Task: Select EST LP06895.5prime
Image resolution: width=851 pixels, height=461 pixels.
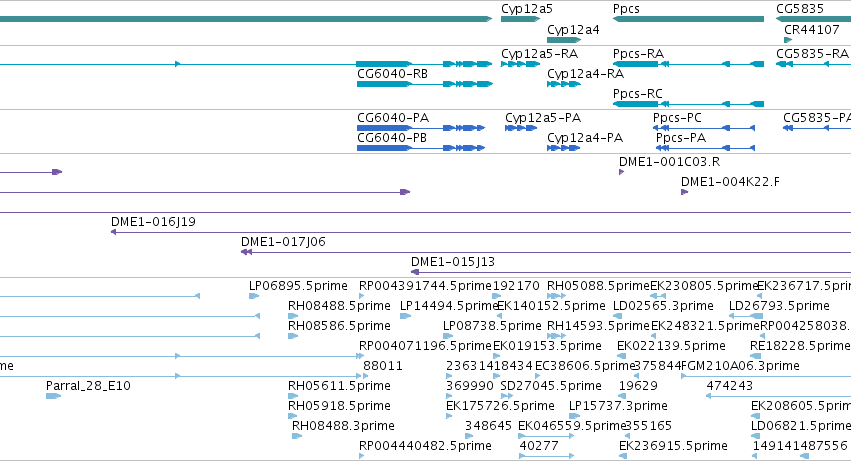Action: (x=298, y=286)
